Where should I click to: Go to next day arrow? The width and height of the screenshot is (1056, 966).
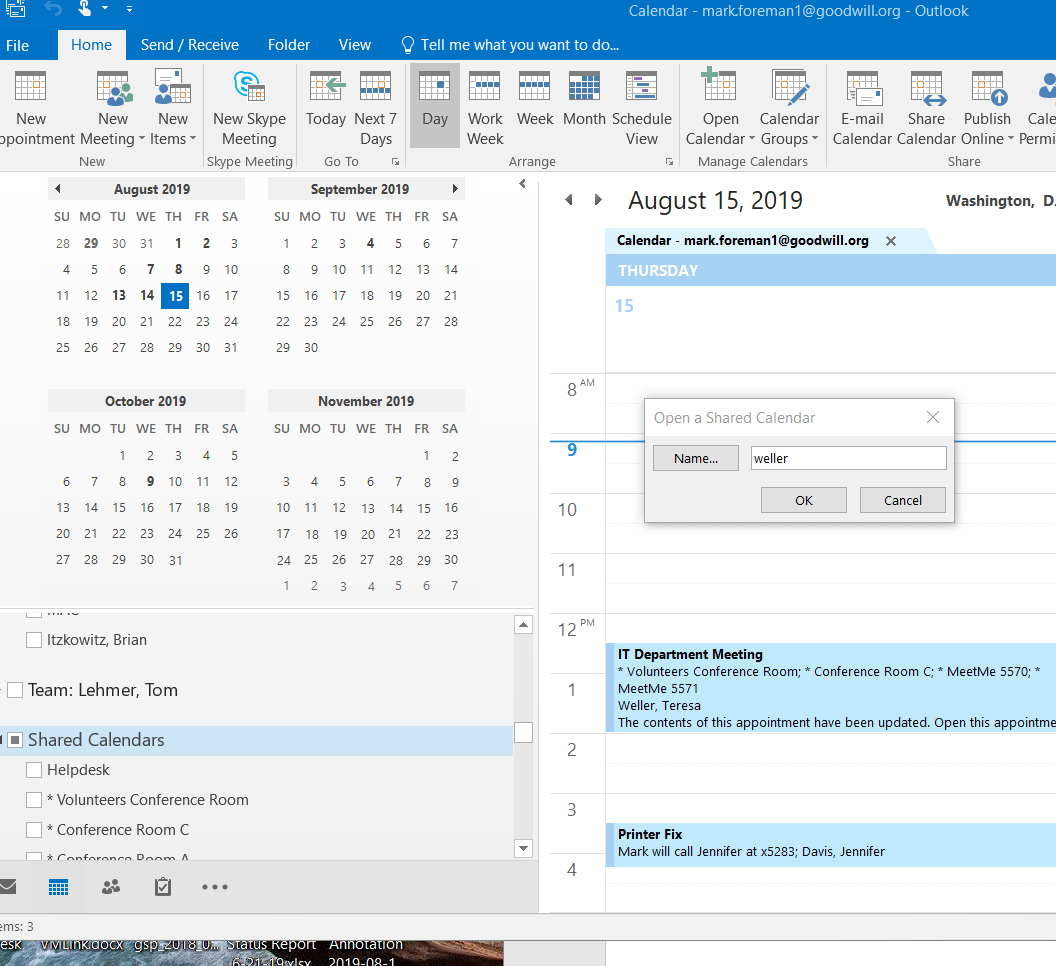598,199
